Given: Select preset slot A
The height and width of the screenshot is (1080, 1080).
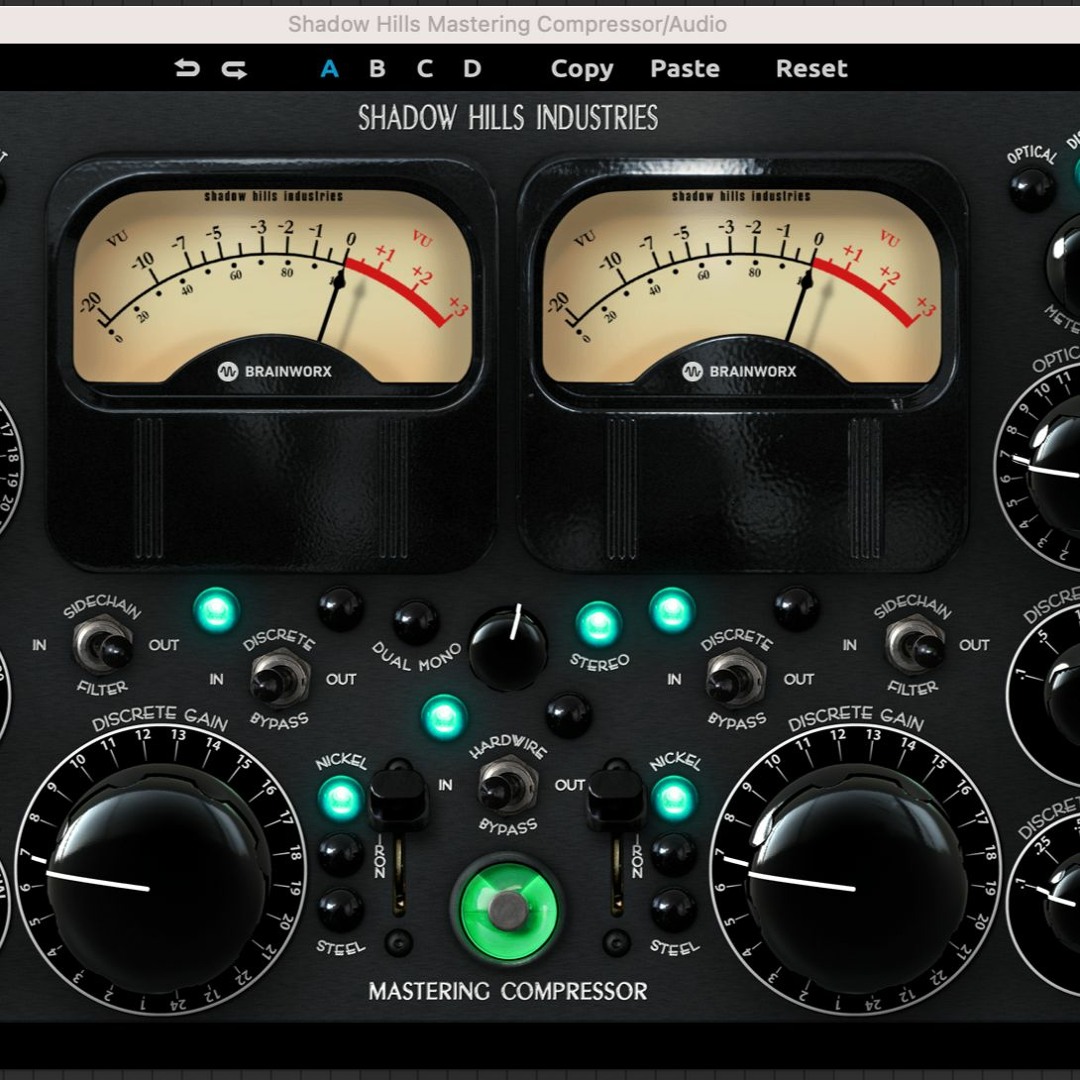Looking at the screenshot, I should [x=329, y=69].
